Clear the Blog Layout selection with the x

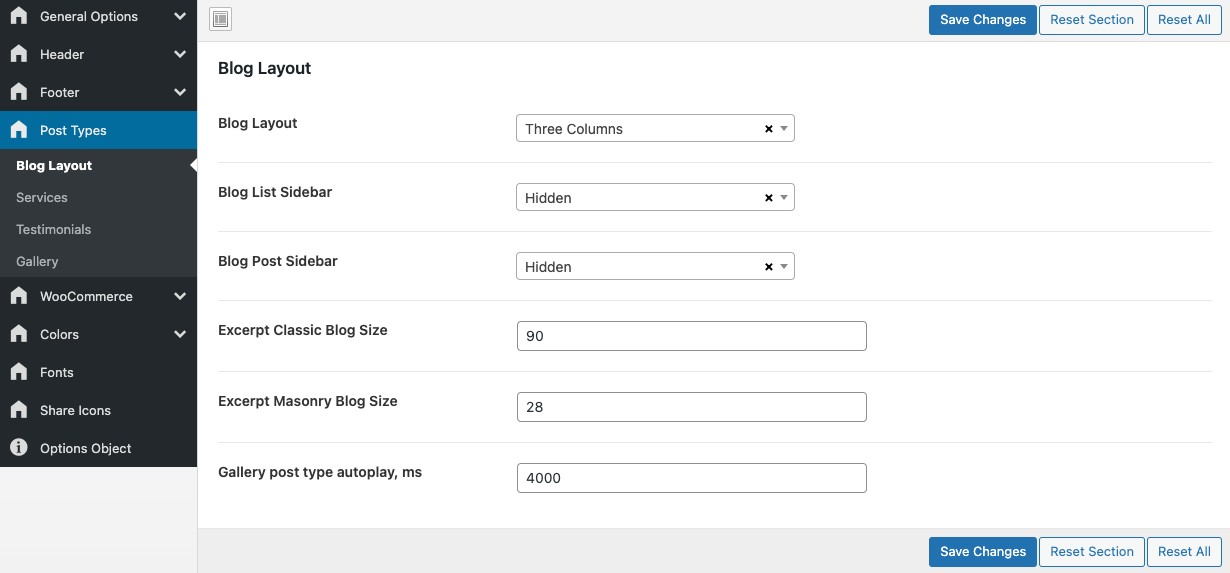[x=768, y=129]
